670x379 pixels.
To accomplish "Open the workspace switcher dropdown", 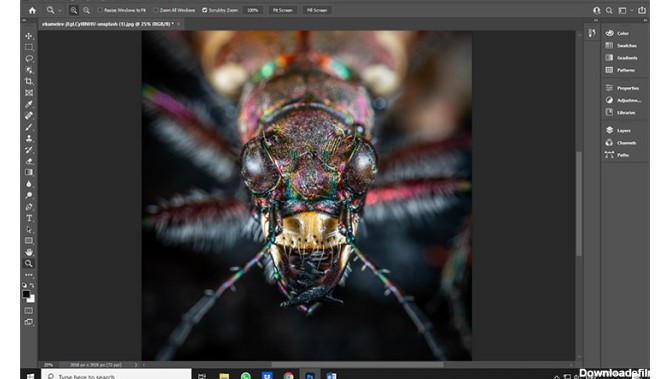I will pyautogui.click(x=624, y=10).
